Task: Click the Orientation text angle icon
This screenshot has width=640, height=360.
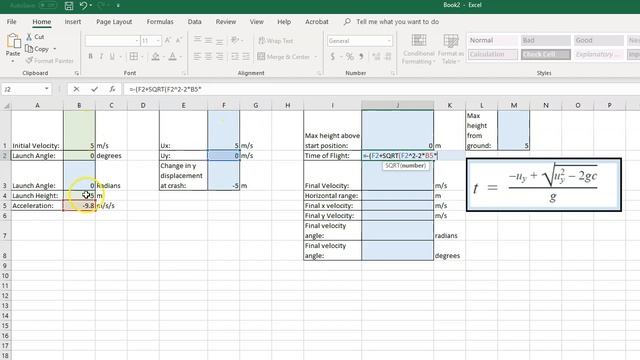Action: coord(235,40)
